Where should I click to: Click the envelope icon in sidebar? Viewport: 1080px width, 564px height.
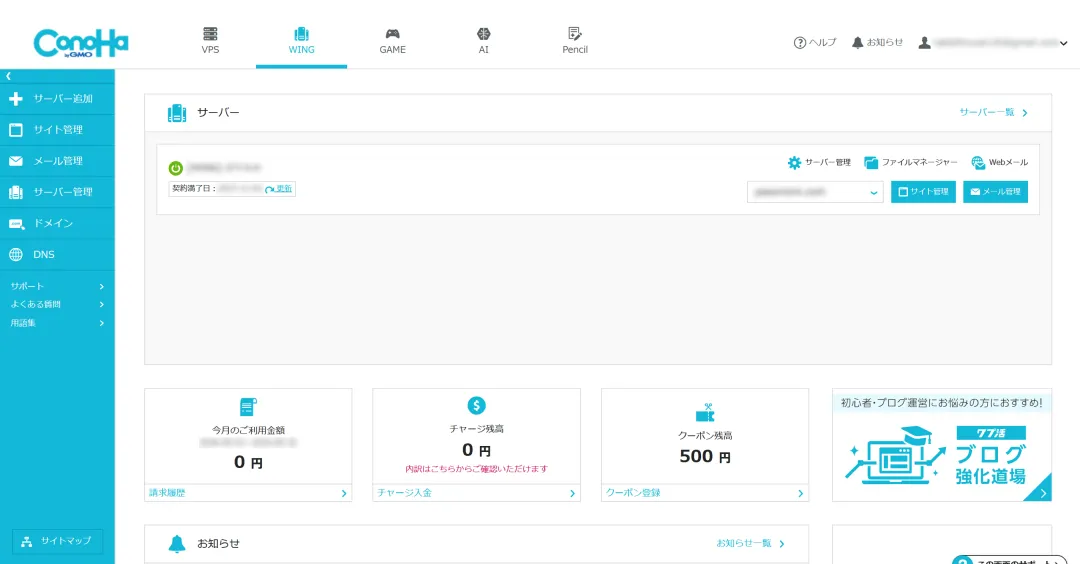16,161
